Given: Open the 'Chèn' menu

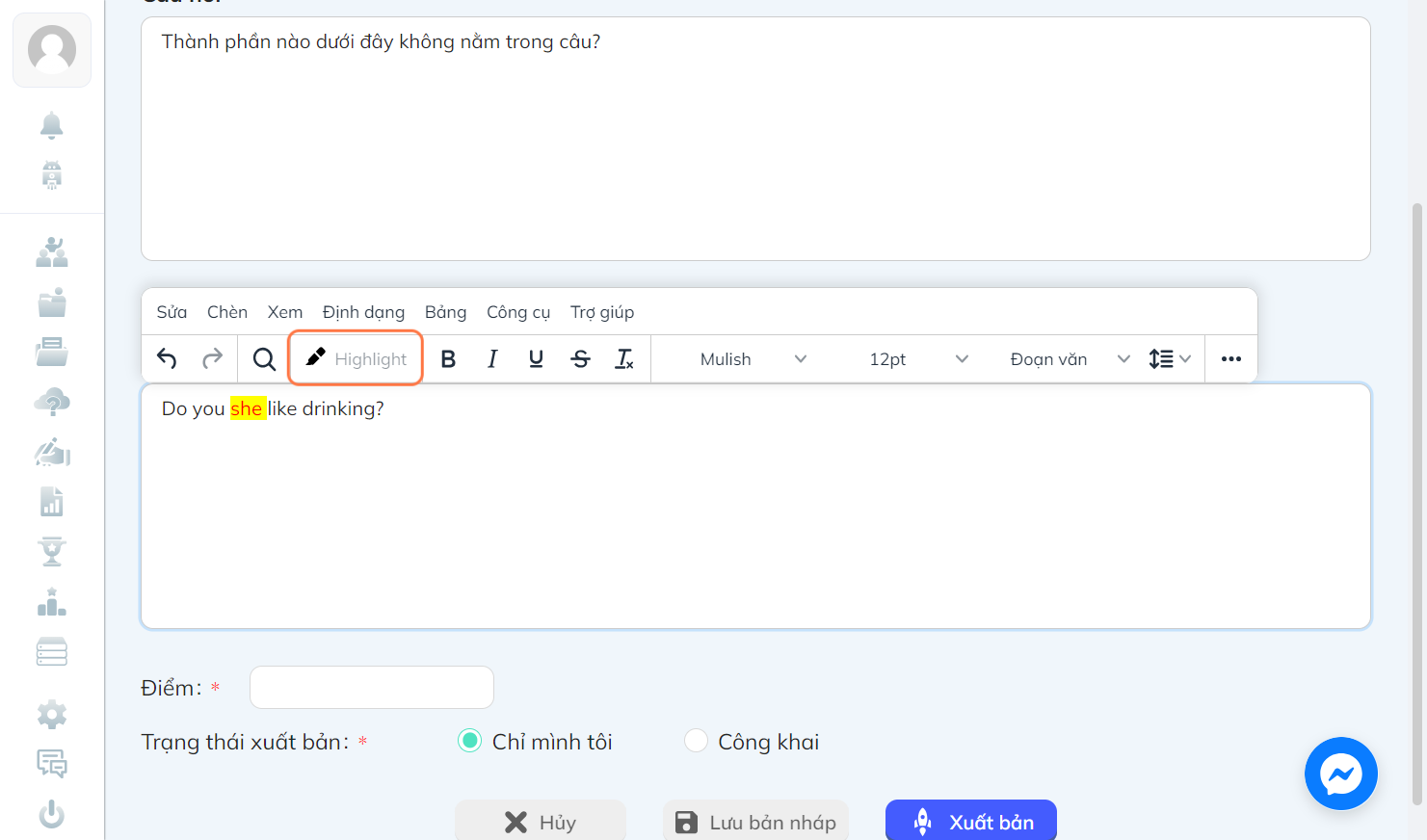Looking at the screenshot, I should [227, 312].
